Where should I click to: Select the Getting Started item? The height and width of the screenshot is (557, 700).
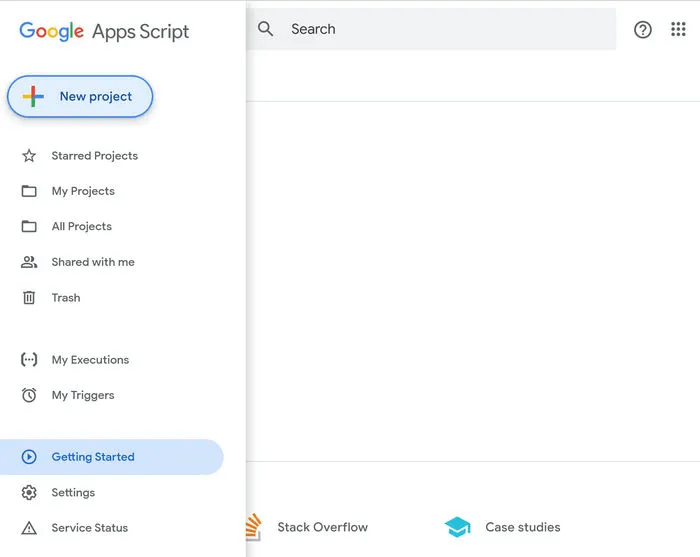point(112,457)
